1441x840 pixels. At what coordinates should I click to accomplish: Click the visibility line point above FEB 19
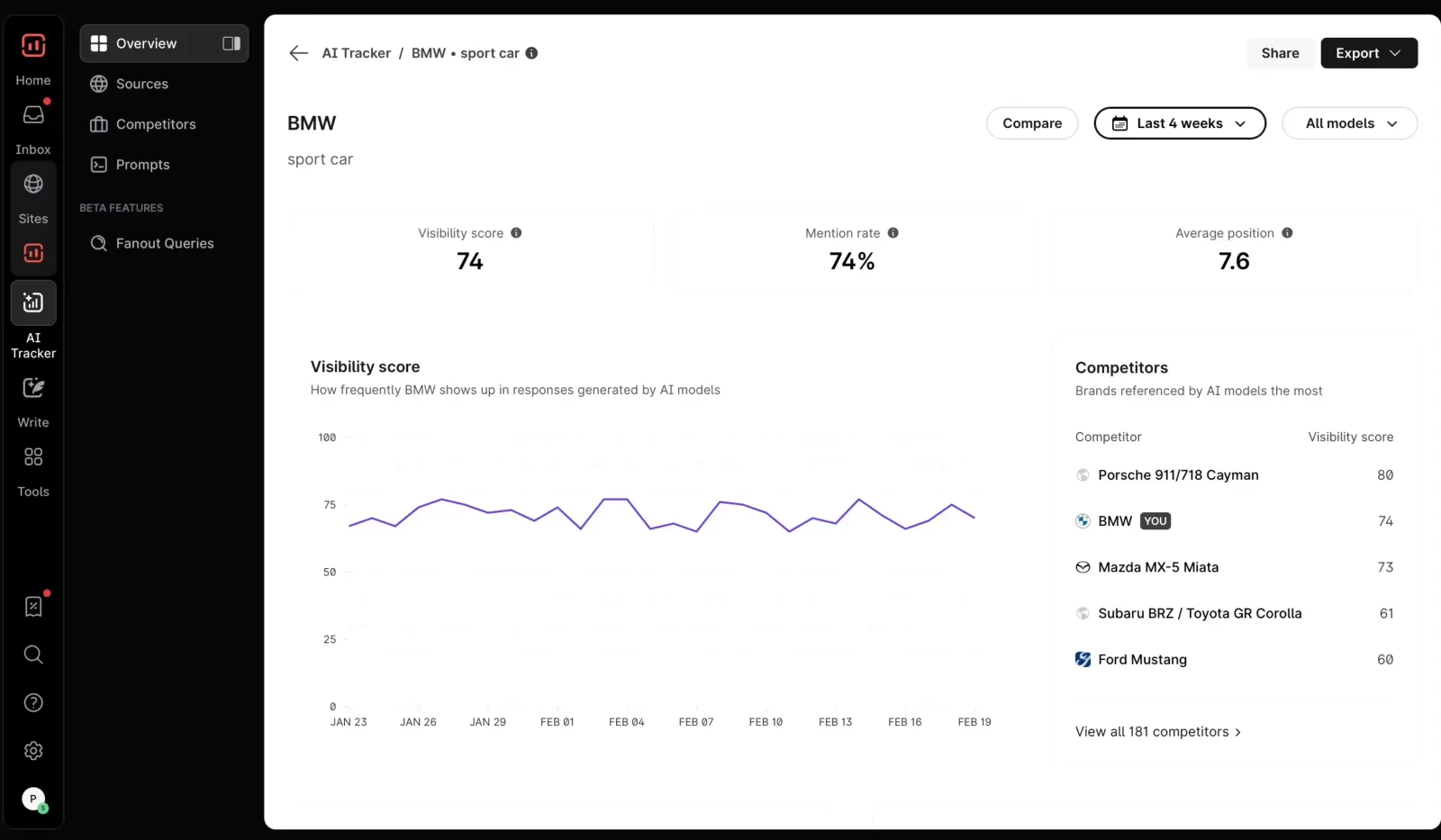[974, 518]
